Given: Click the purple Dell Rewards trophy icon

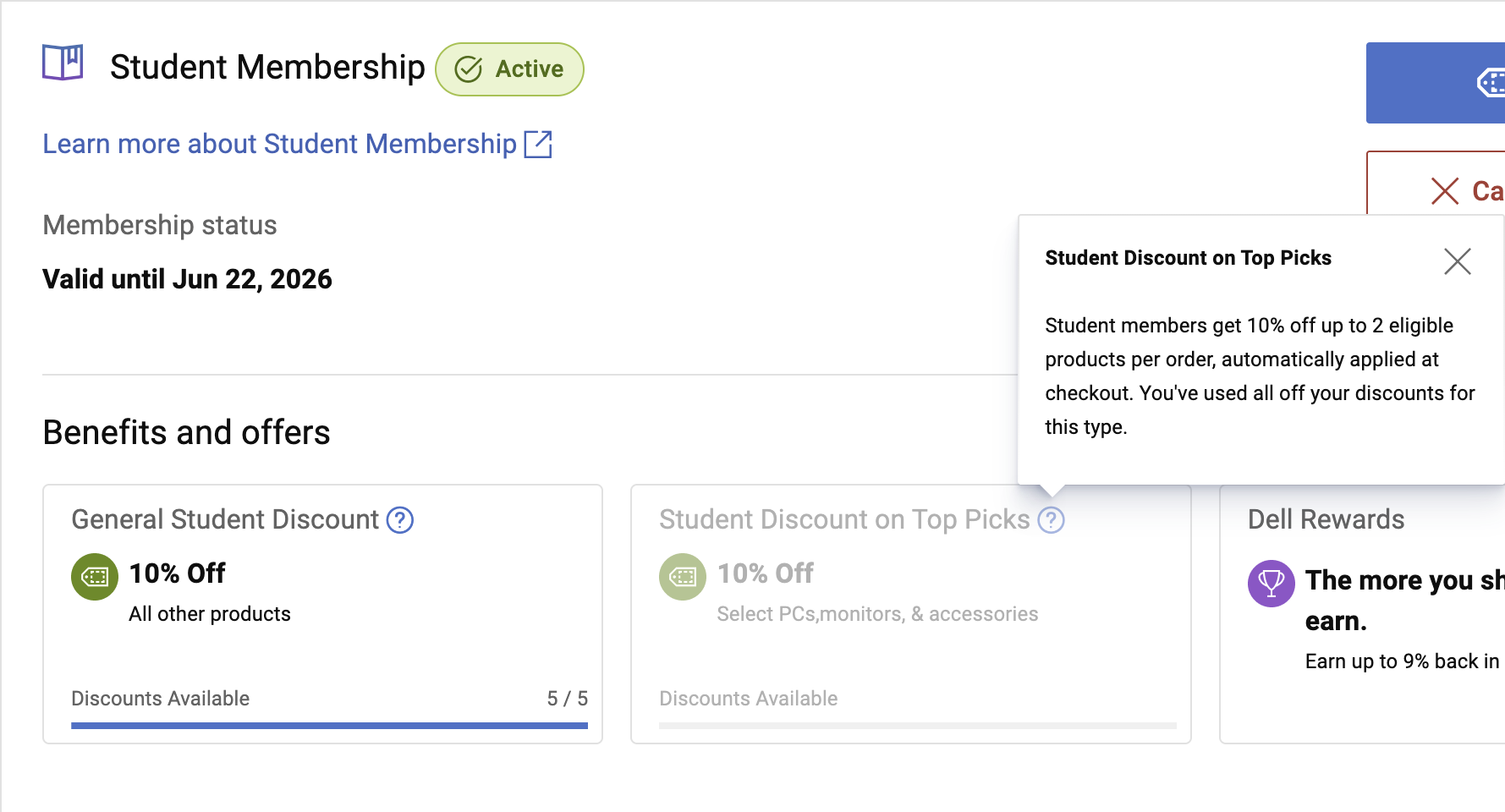Looking at the screenshot, I should tap(1271, 583).
